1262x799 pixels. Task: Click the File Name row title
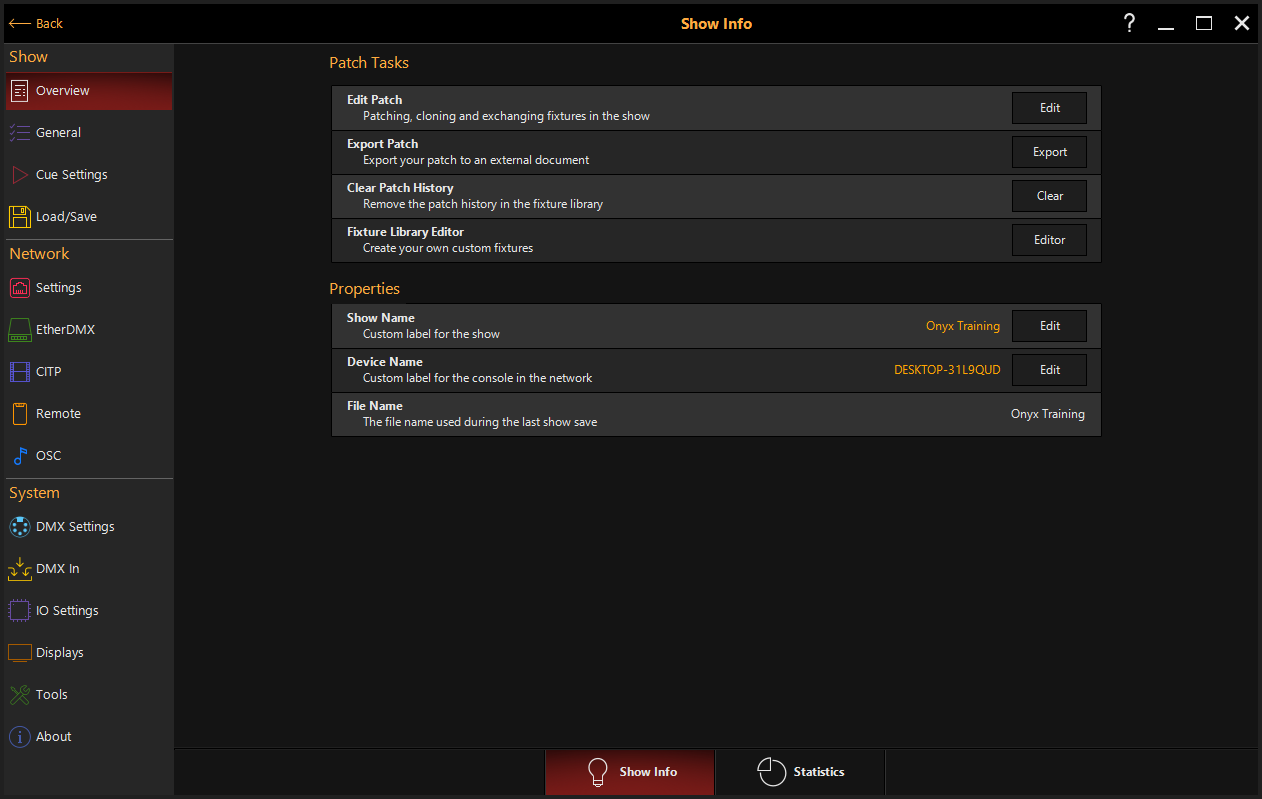pyautogui.click(x=375, y=406)
